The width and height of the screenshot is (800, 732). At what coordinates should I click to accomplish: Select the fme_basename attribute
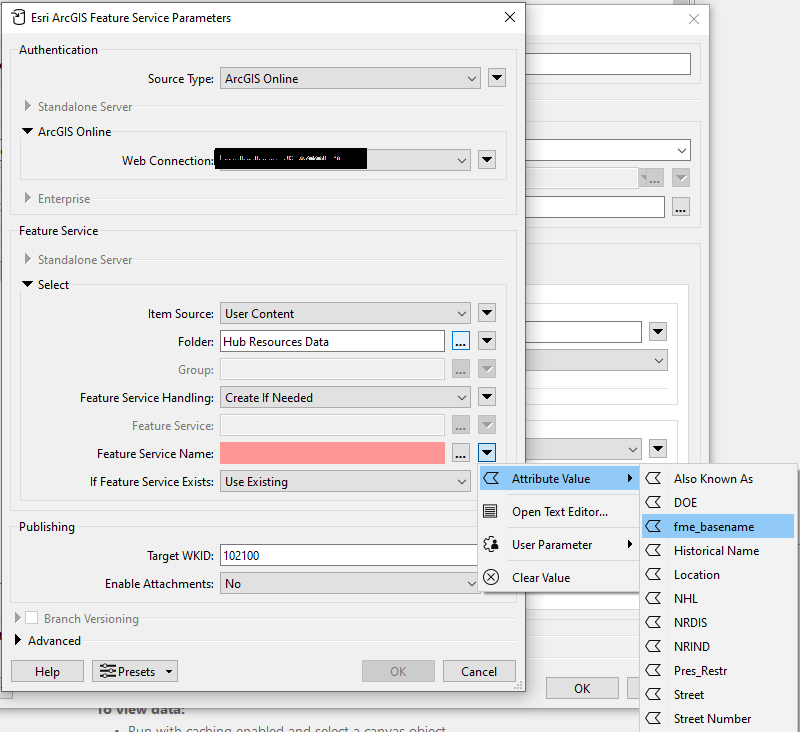tap(718, 526)
